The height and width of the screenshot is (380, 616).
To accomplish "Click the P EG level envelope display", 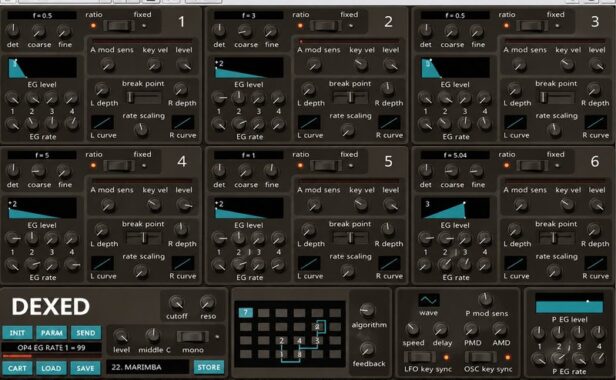I will 569,303.
